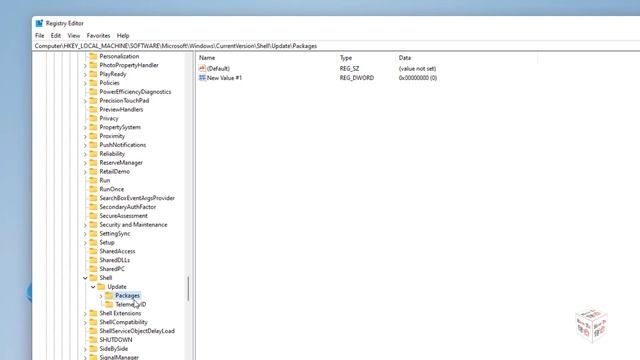This screenshot has height=360, width=640.
Task: Select the RunOnce folder icon
Action: 93,189
